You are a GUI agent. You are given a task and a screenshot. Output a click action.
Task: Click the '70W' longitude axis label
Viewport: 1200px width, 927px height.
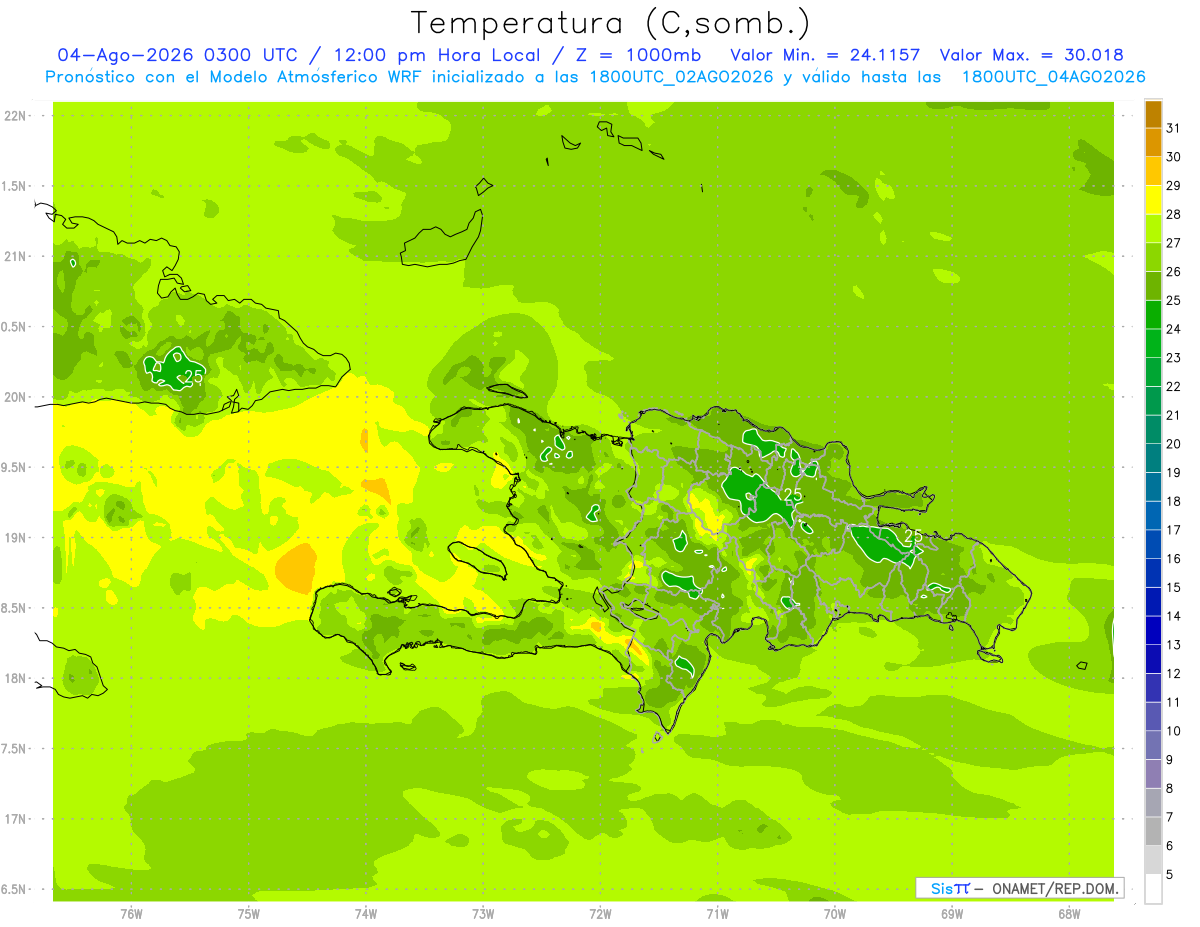(835, 913)
